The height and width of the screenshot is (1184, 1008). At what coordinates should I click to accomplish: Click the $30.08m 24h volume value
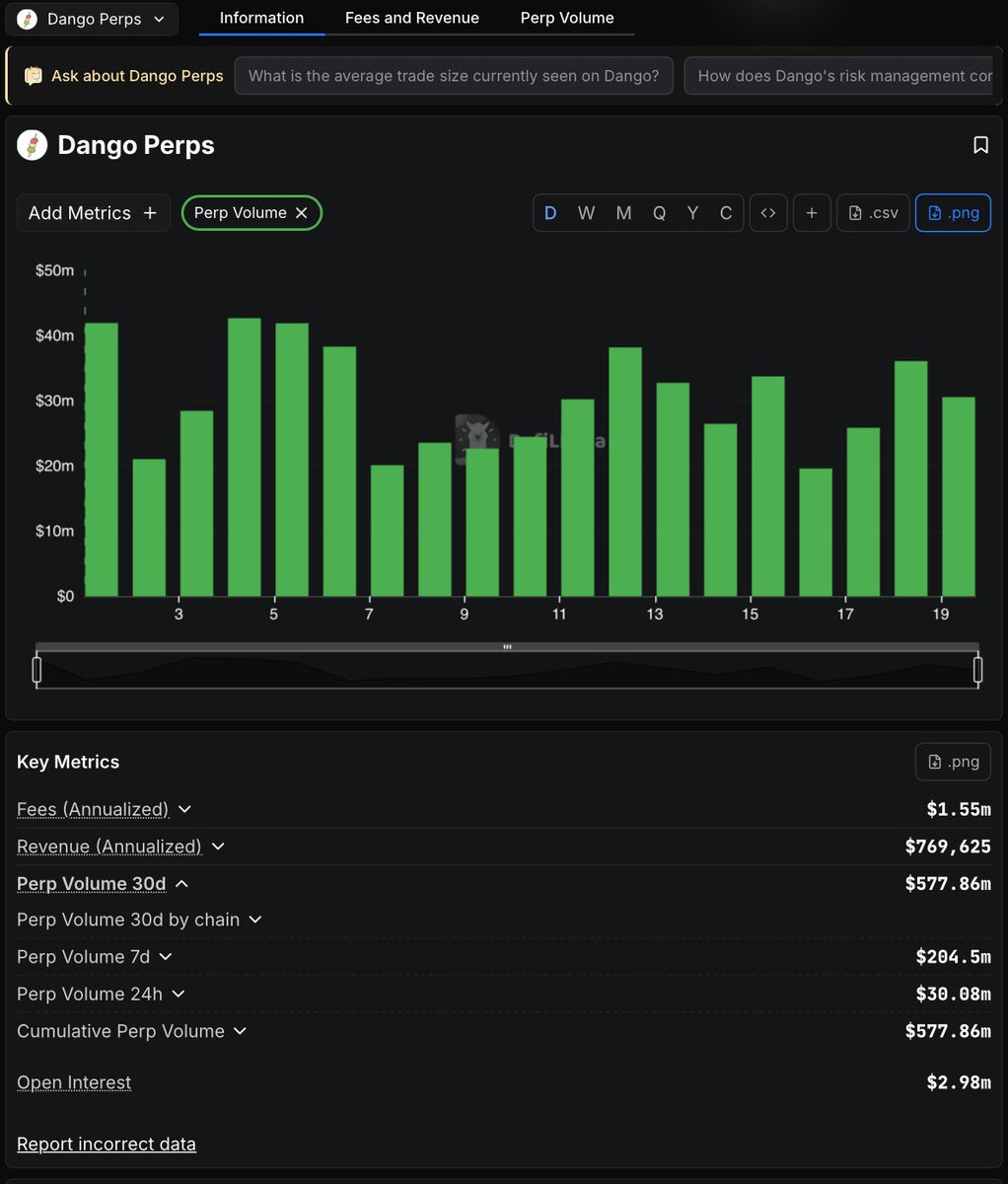pos(953,995)
